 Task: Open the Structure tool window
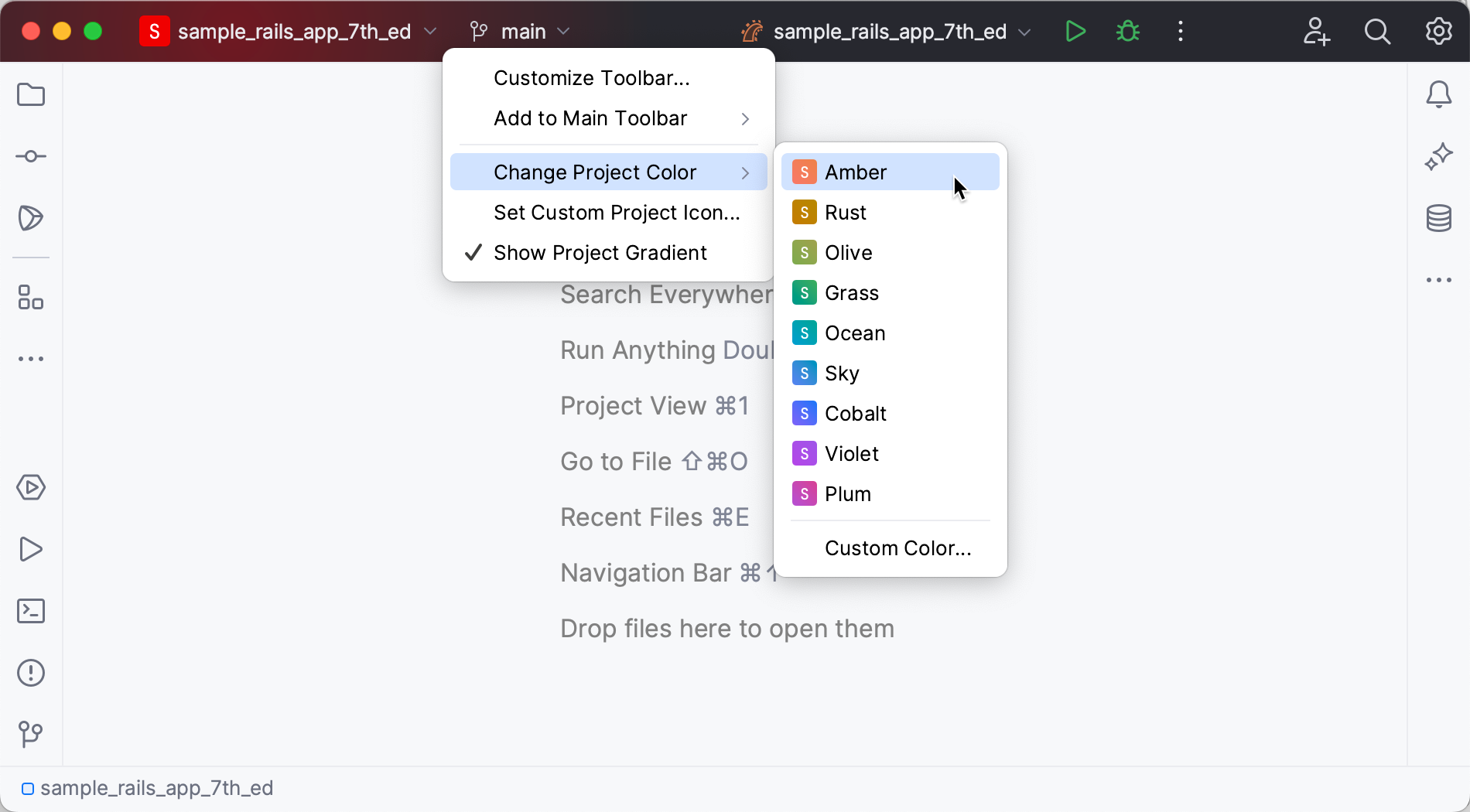coord(30,299)
